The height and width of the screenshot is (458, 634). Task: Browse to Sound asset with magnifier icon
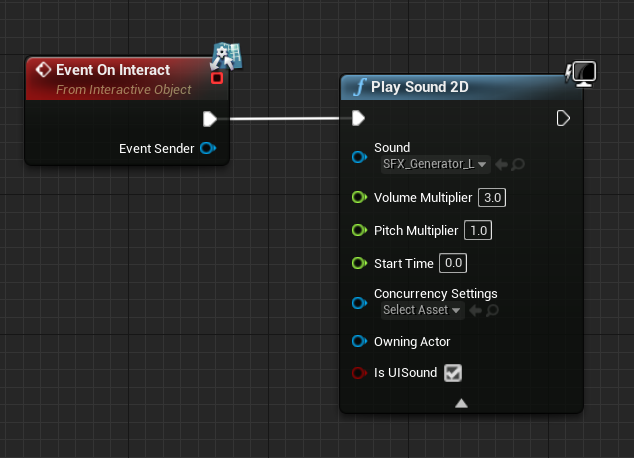[518, 165]
